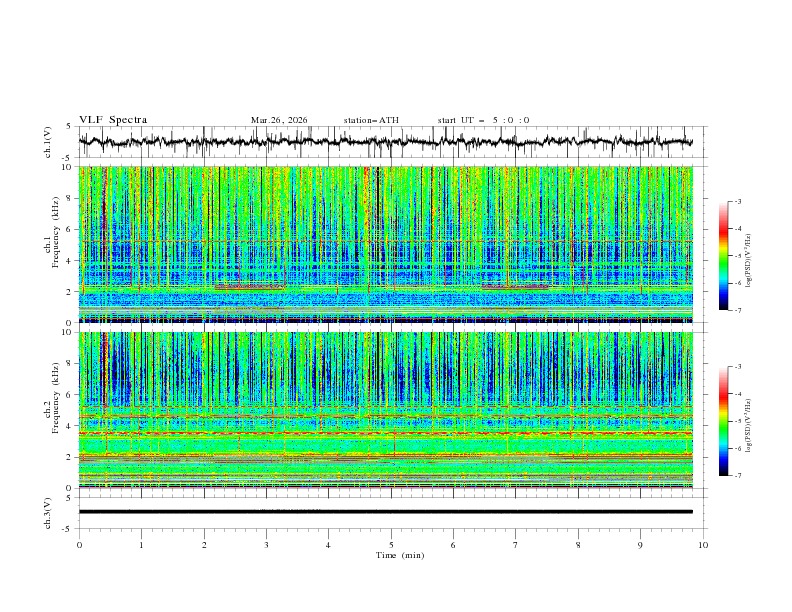The width and height of the screenshot is (792, 612).
Task: Click time axis tick label "7"
Action: tap(516, 545)
